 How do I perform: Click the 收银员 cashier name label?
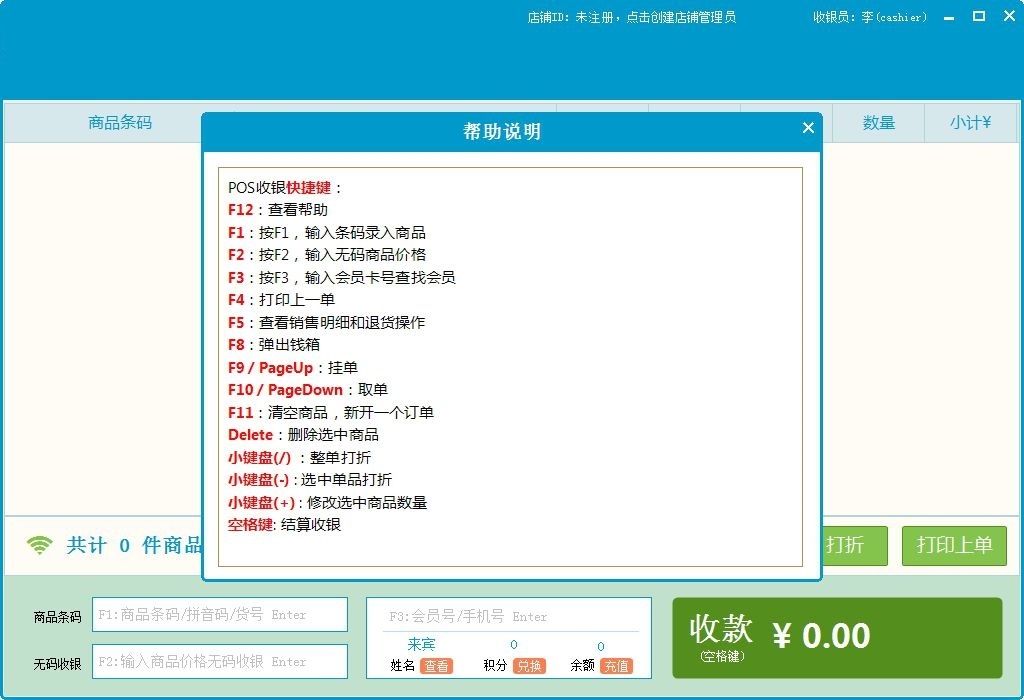(869, 18)
